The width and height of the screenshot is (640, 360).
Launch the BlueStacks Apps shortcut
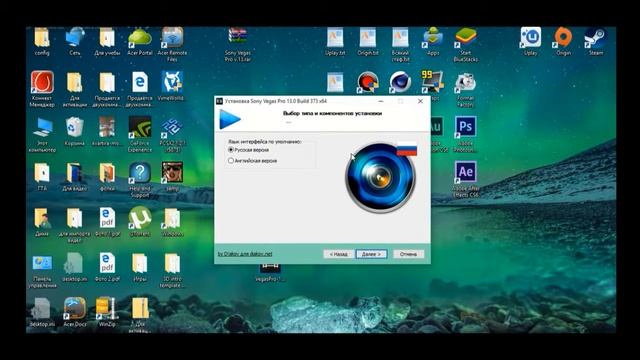coord(433,41)
